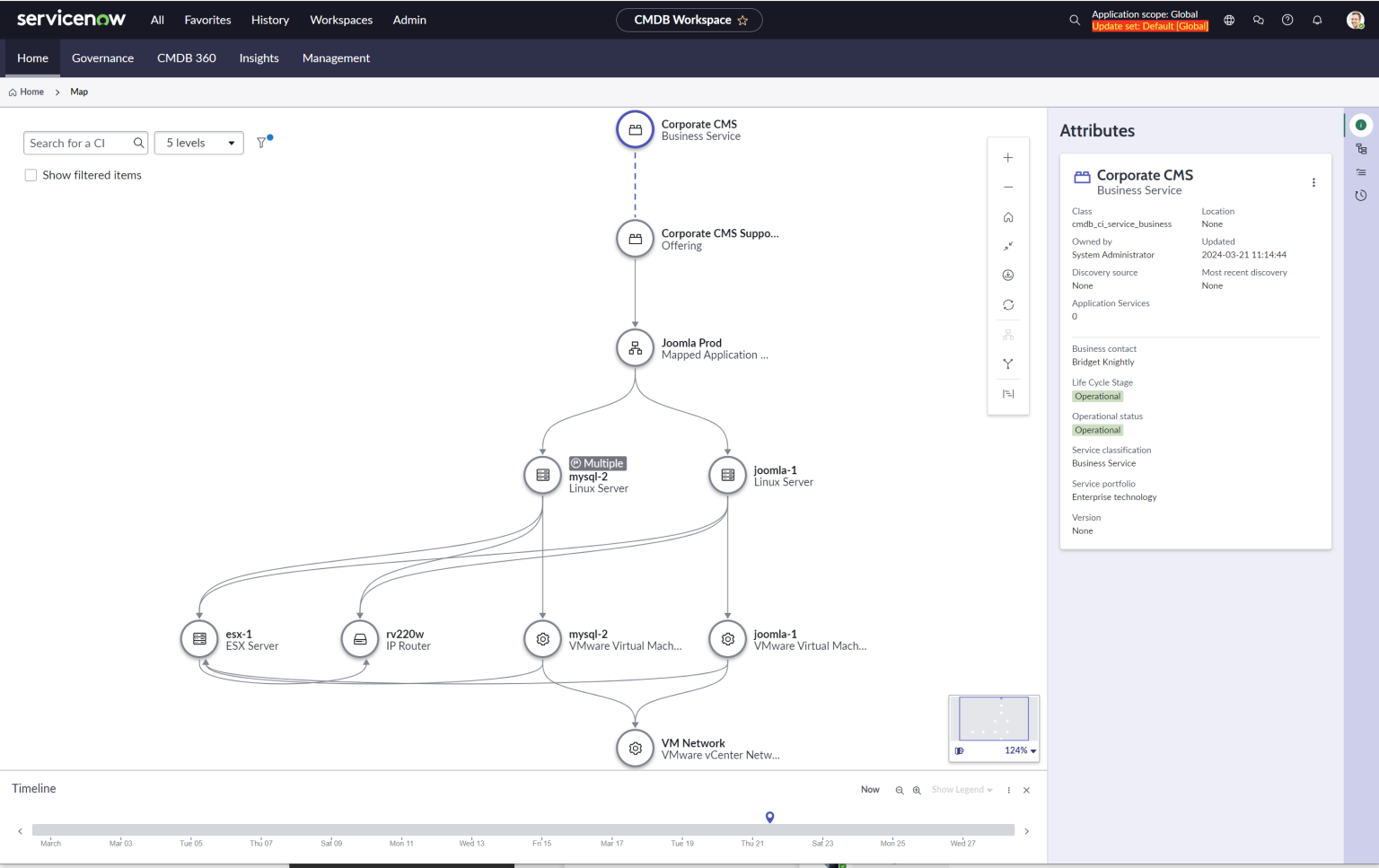Open the filter funnel icon
The image size is (1379, 868).
coord(262,143)
